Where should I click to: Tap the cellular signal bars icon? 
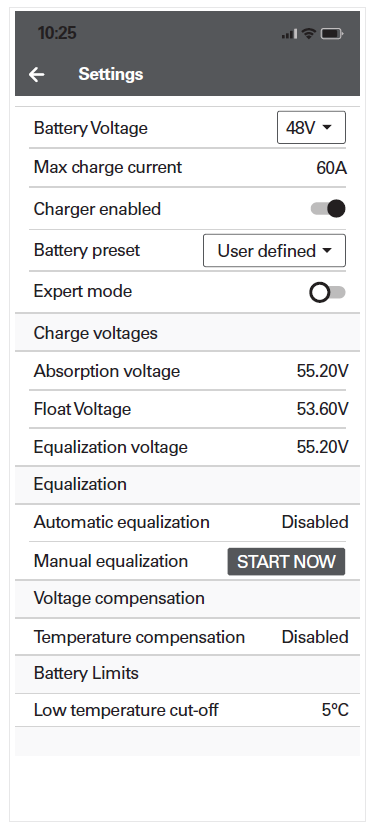click(290, 34)
